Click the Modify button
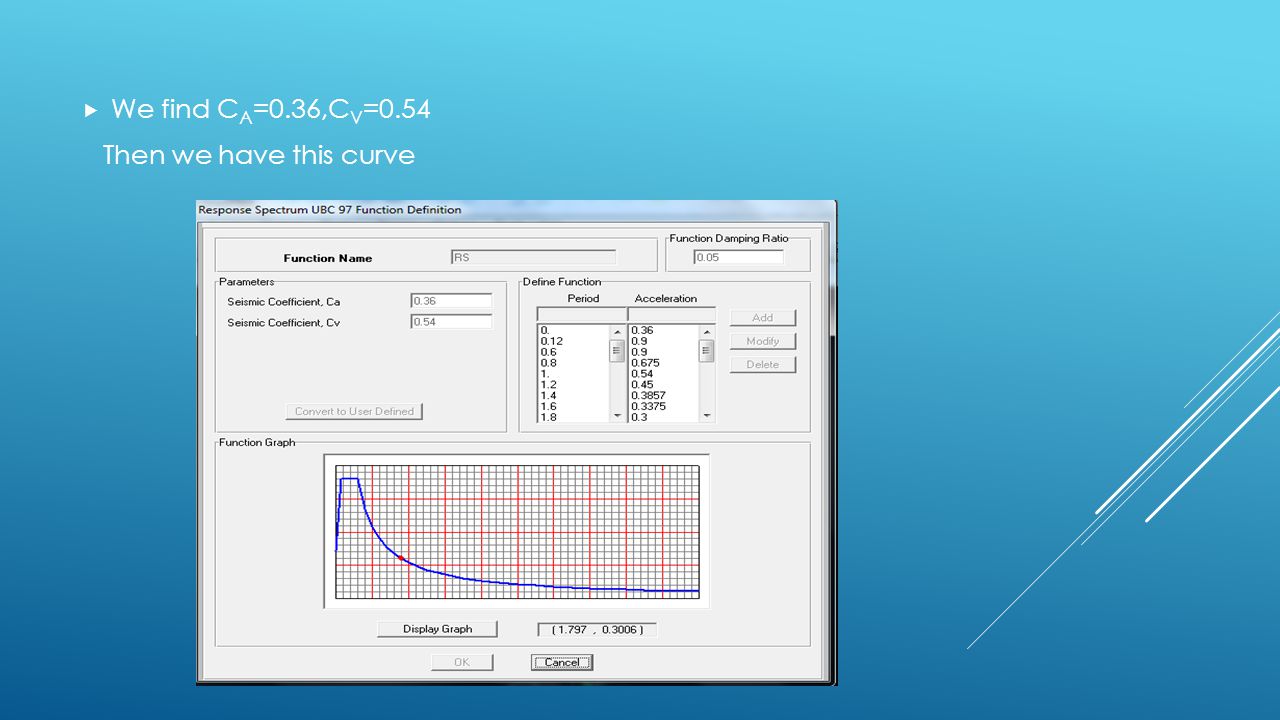This screenshot has height=720, width=1280. coord(762,341)
